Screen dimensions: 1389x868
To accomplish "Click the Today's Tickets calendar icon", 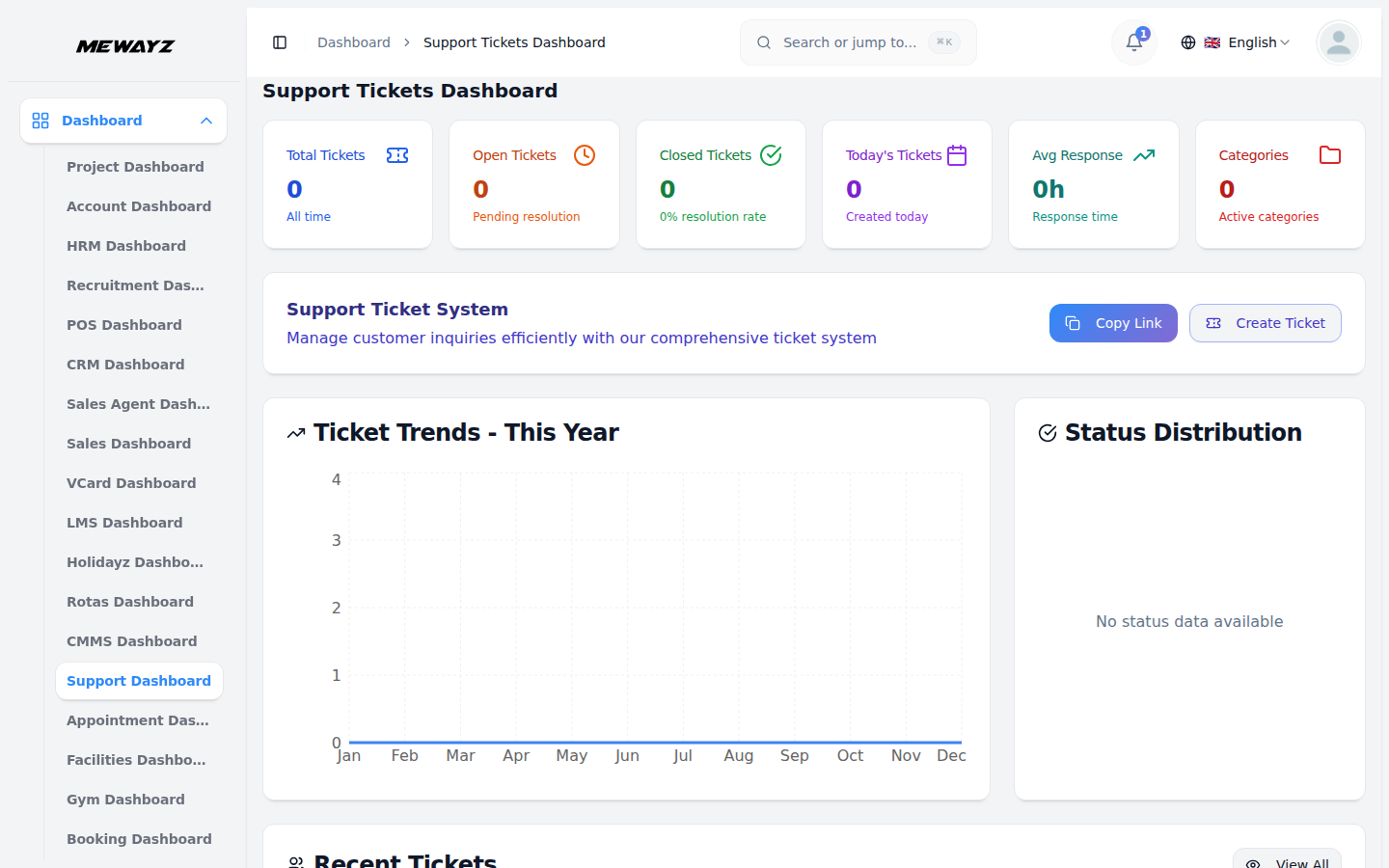I will pyautogui.click(x=956, y=154).
